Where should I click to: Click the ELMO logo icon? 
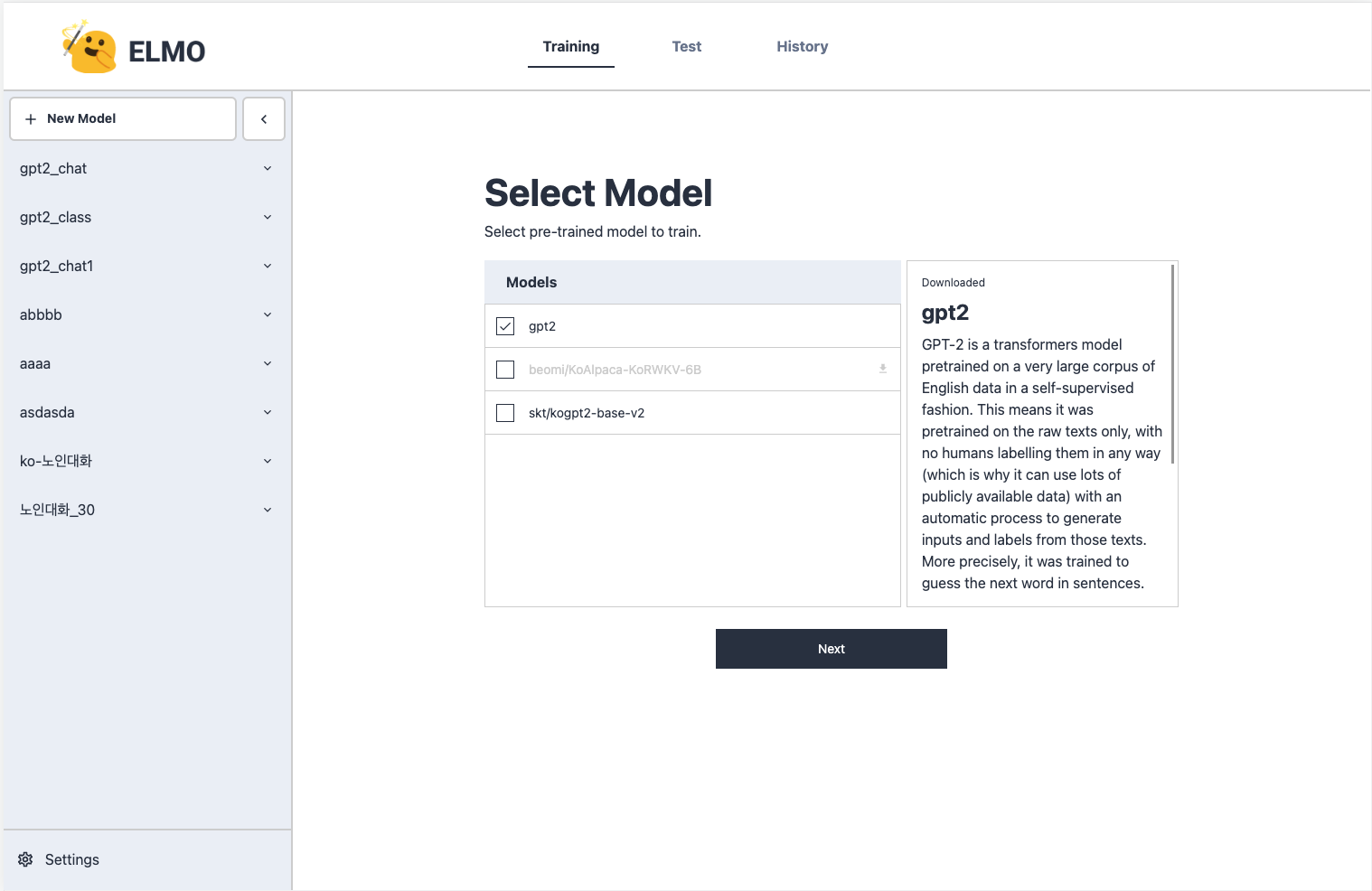click(x=89, y=46)
